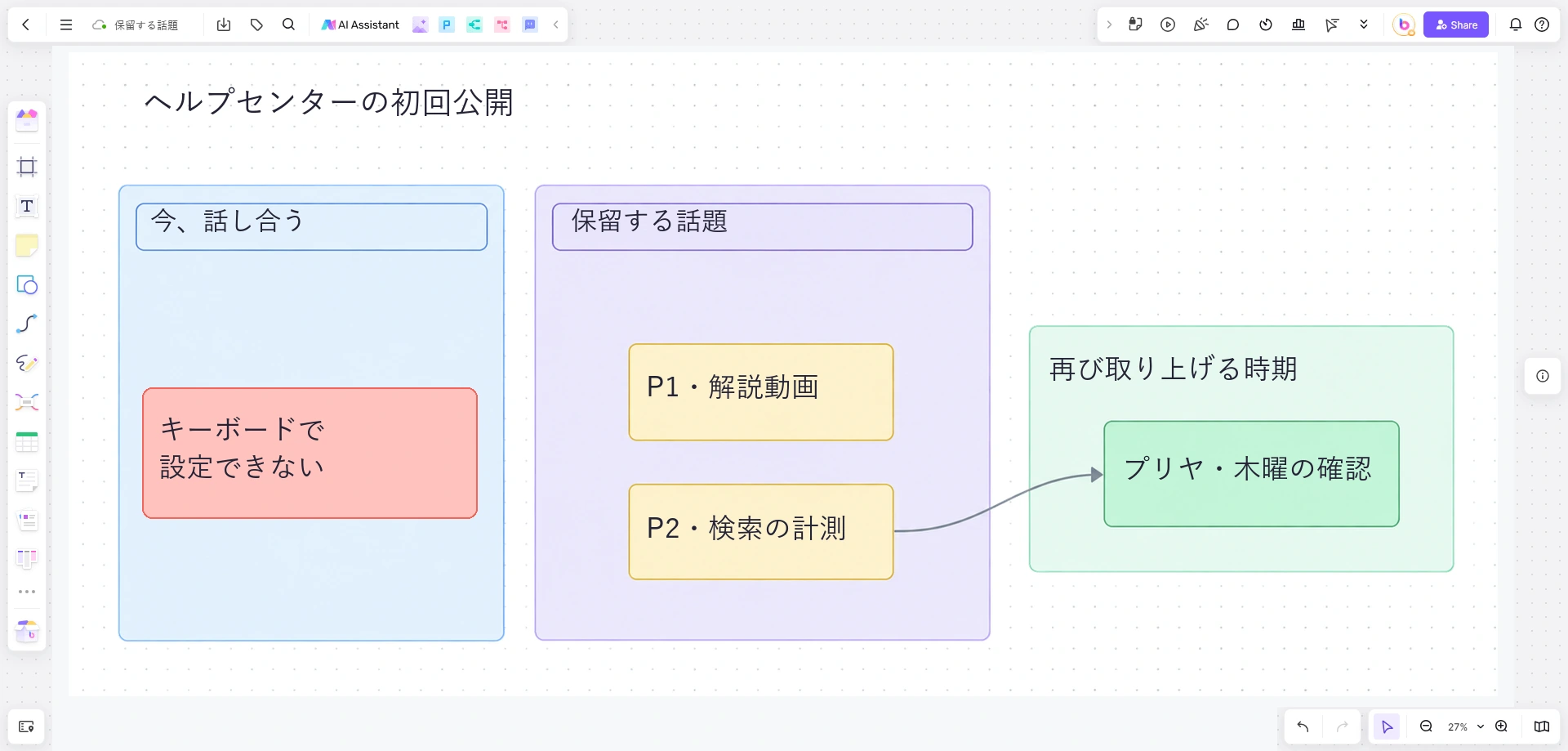Click the Search magnifier icon
1568x751 pixels.
(288, 25)
